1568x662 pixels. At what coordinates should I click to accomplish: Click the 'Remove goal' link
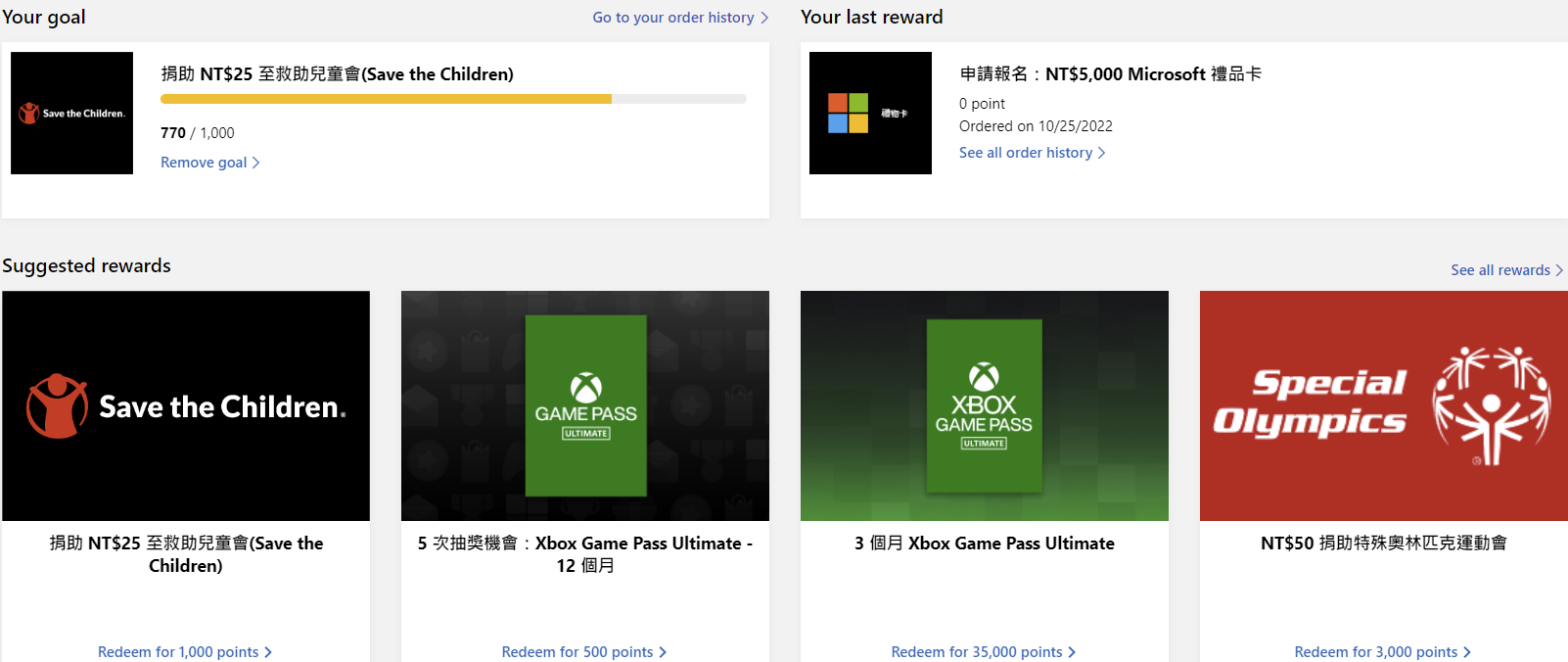tap(209, 163)
